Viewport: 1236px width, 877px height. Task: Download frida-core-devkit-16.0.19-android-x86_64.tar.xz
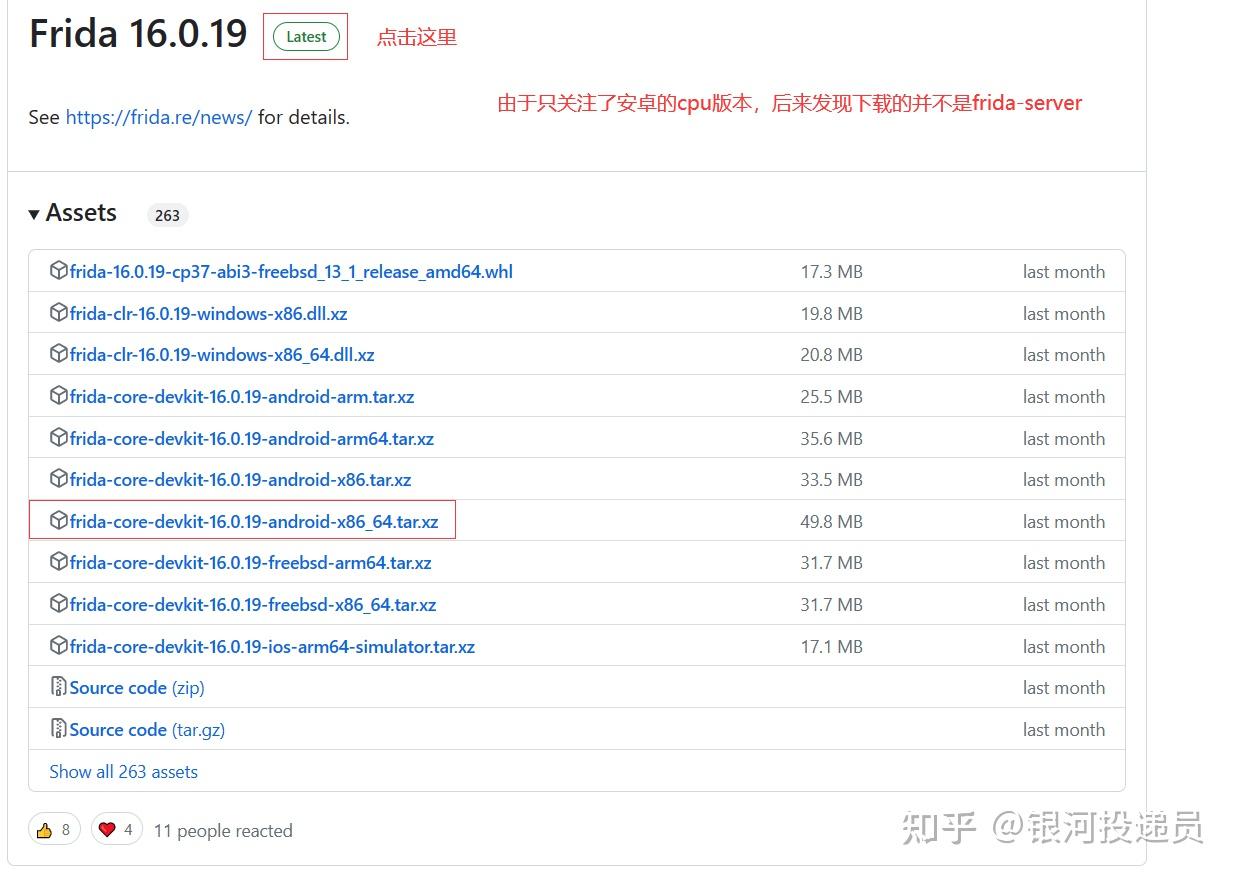point(254,521)
